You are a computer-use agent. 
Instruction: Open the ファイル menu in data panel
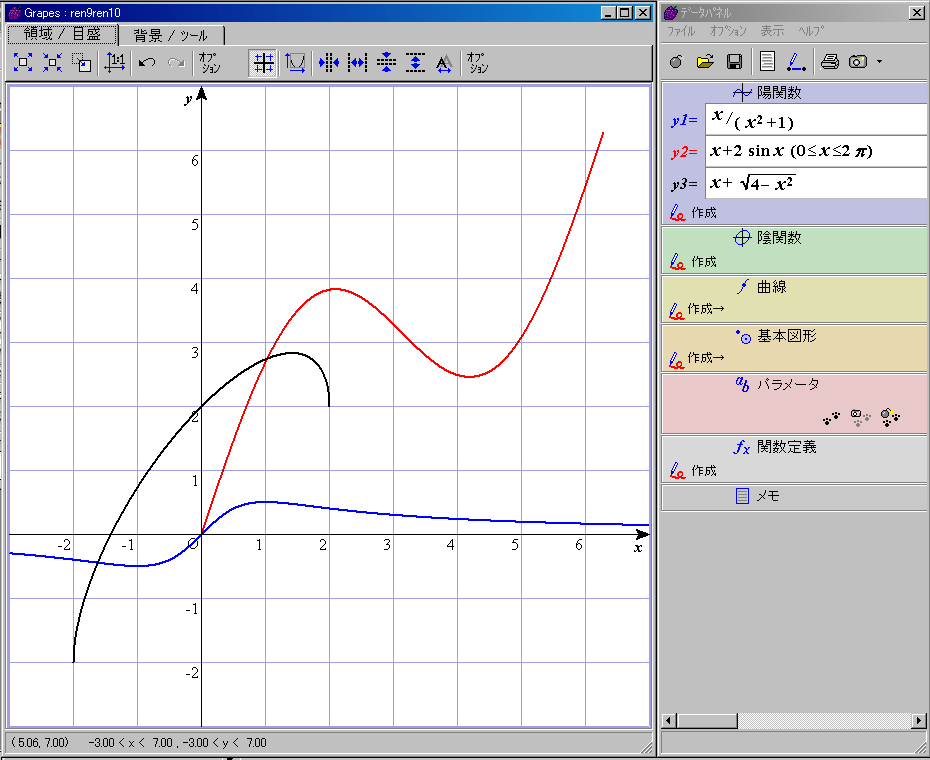click(x=681, y=31)
